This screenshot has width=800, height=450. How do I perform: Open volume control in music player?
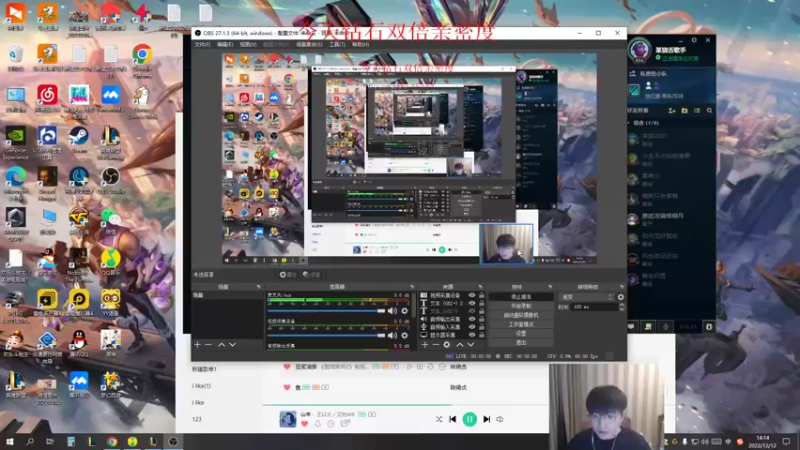[500, 419]
